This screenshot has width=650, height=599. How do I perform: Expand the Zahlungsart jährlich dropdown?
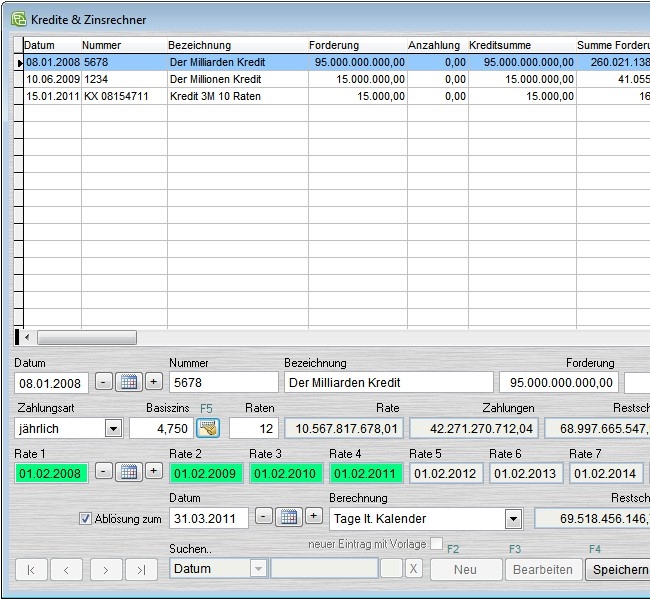tap(113, 428)
